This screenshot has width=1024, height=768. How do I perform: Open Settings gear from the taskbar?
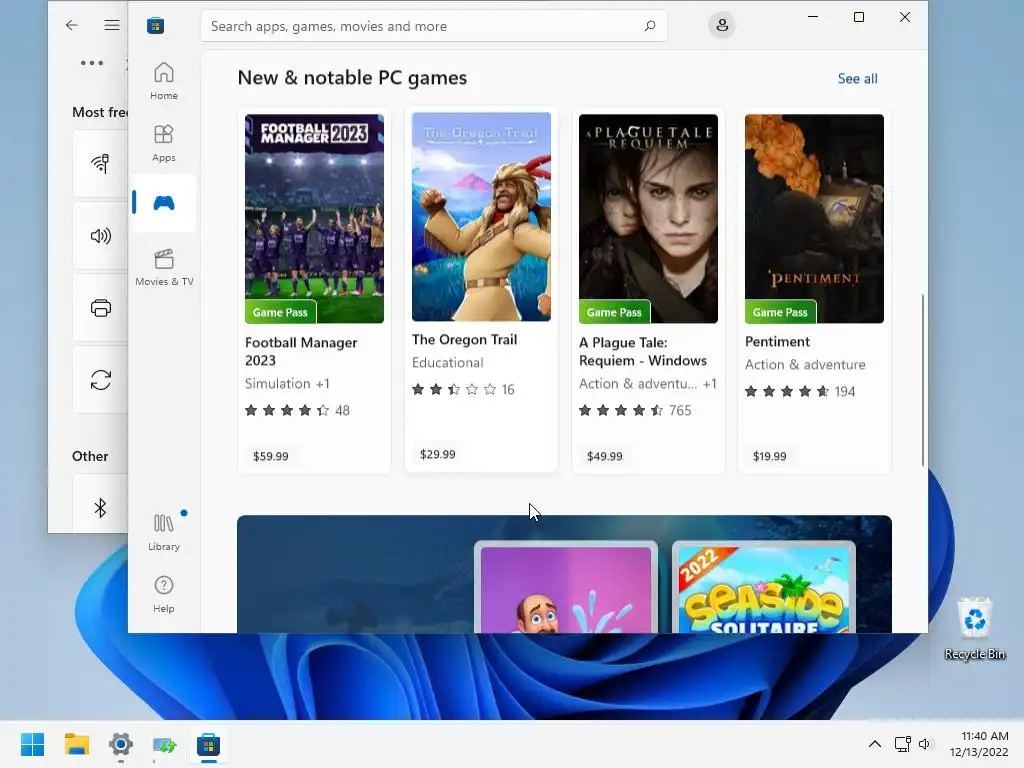[x=121, y=744]
